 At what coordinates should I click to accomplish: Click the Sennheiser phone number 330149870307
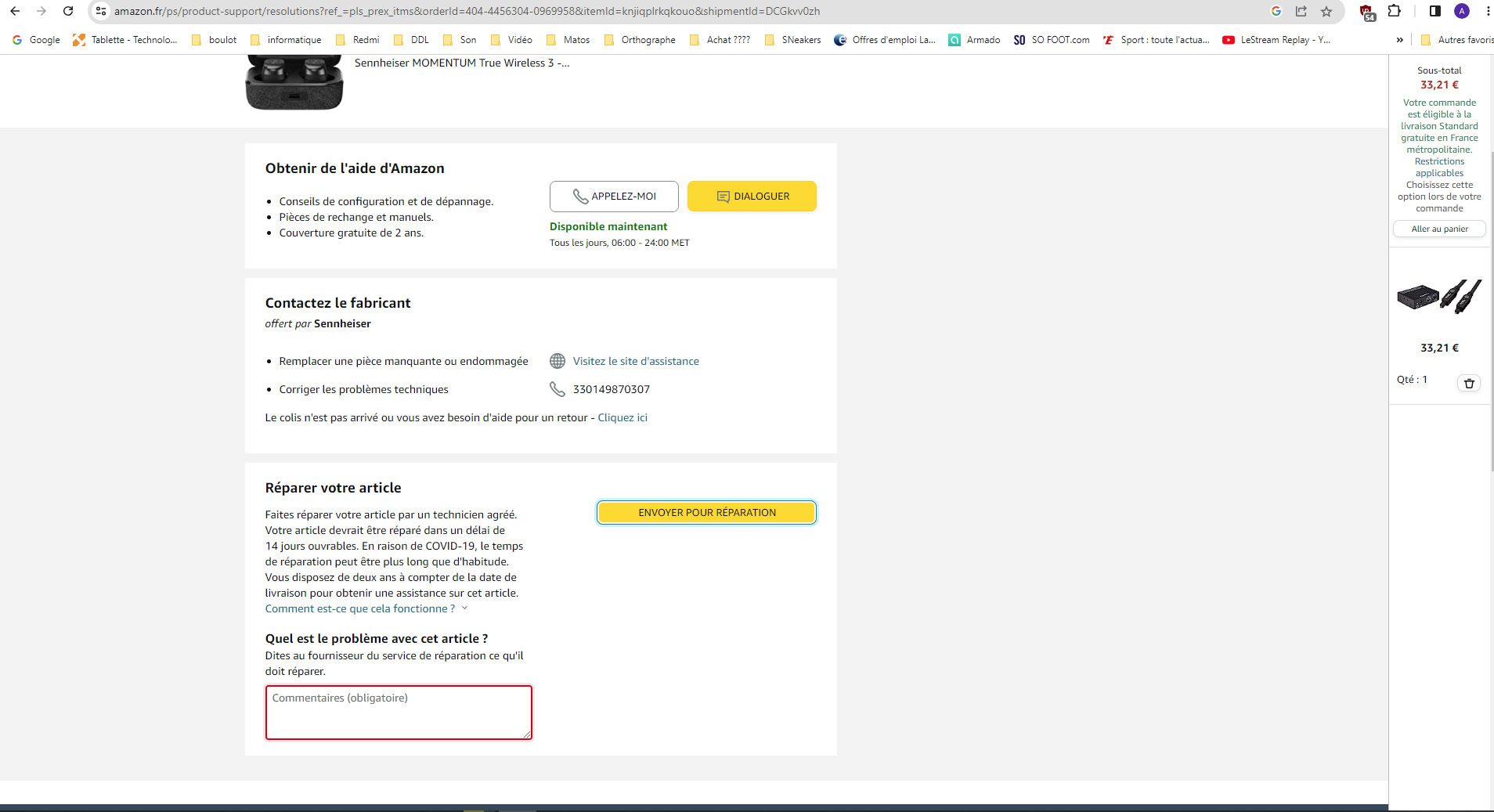coord(612,389)
